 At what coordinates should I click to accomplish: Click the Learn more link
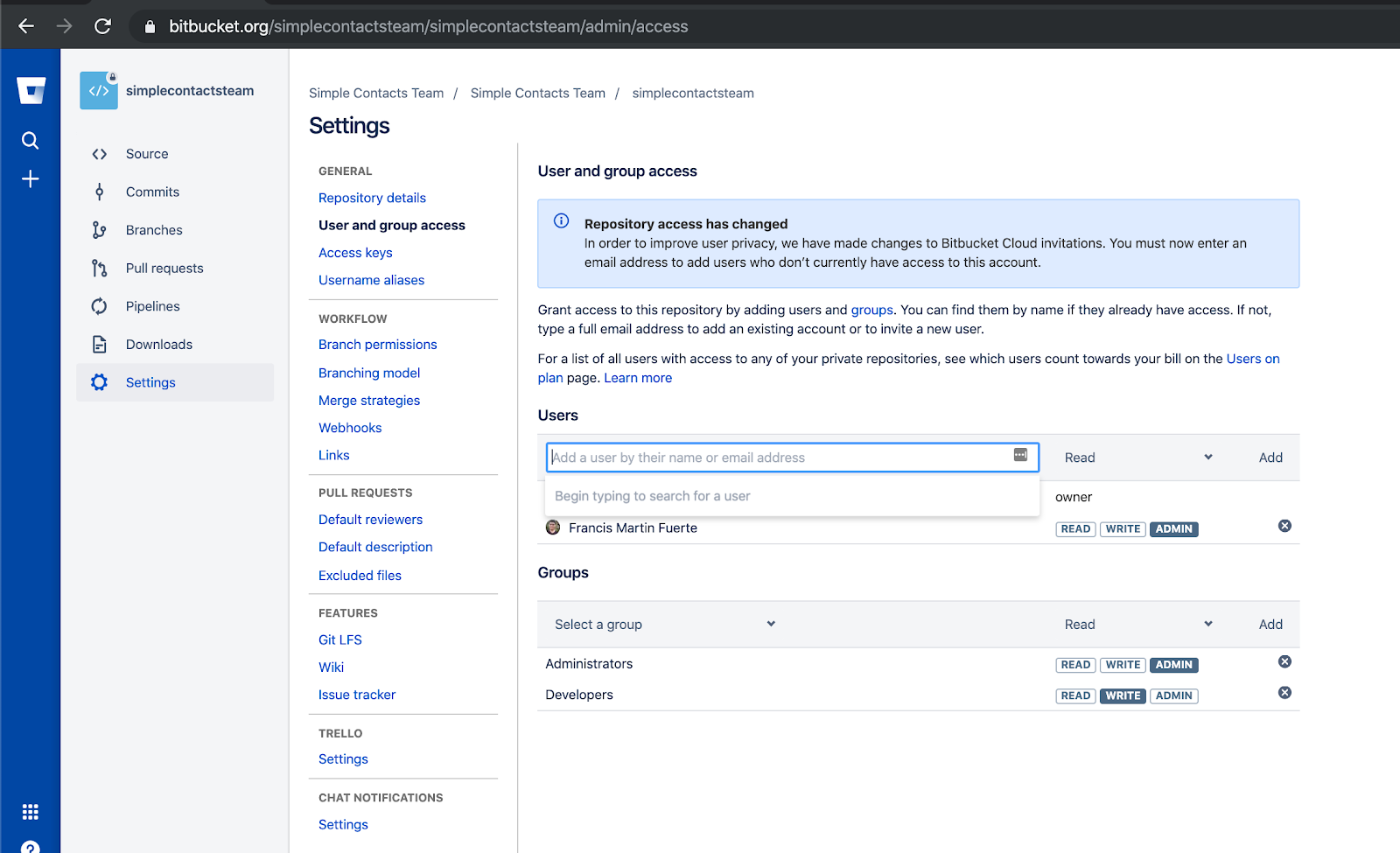tap(638, 378)
